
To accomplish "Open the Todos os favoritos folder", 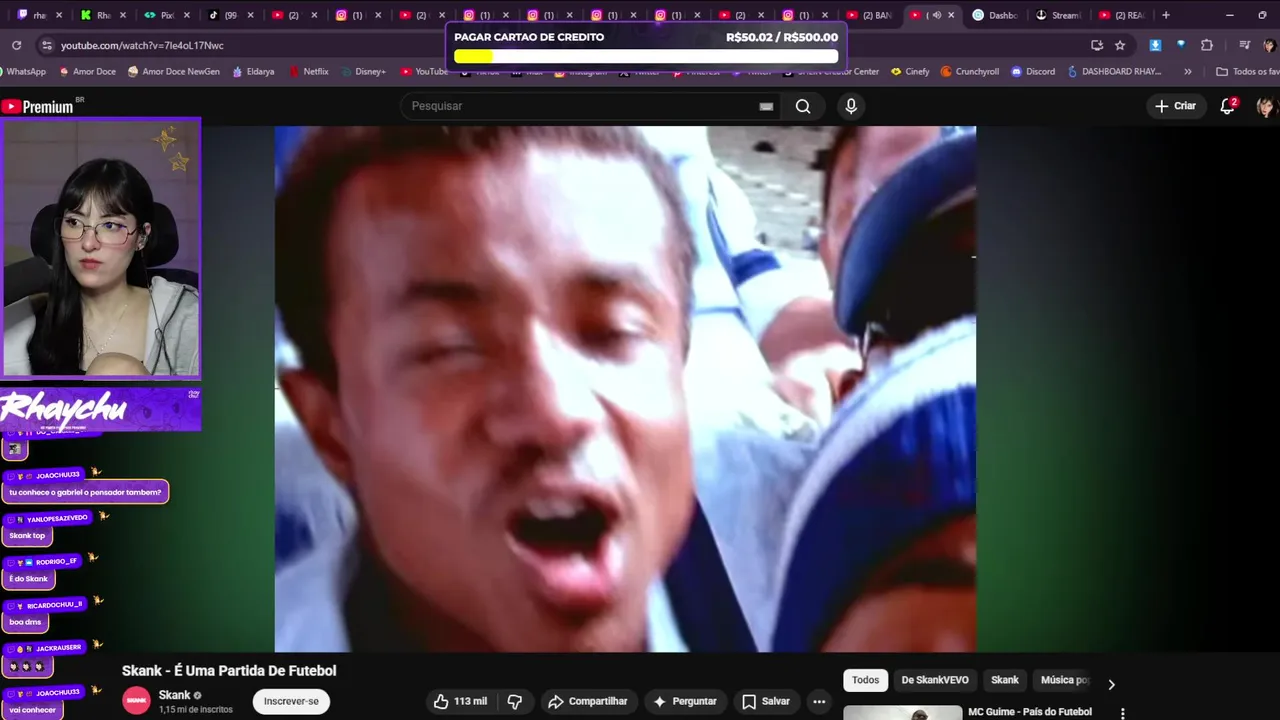I will [1246, 72].
